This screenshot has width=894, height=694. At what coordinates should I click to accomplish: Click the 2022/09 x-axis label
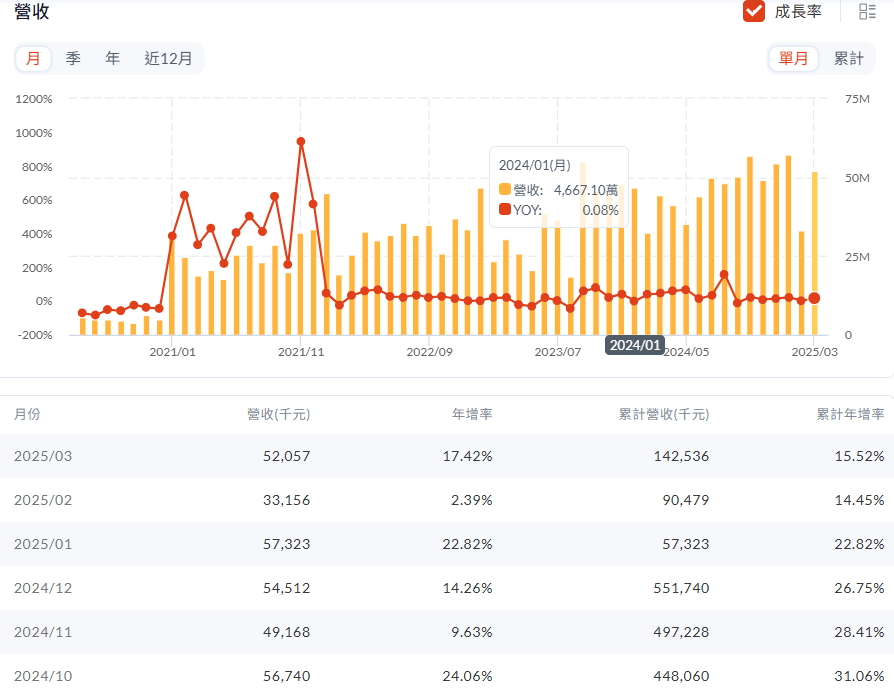429,352
